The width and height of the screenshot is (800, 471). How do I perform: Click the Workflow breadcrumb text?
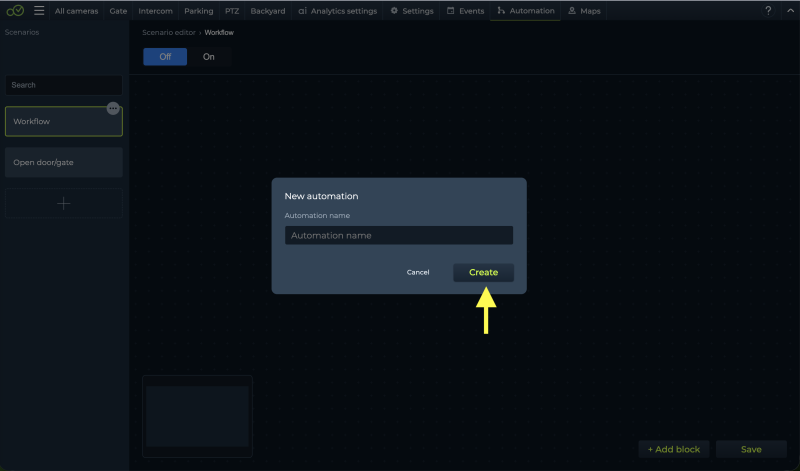pos(219,32)
